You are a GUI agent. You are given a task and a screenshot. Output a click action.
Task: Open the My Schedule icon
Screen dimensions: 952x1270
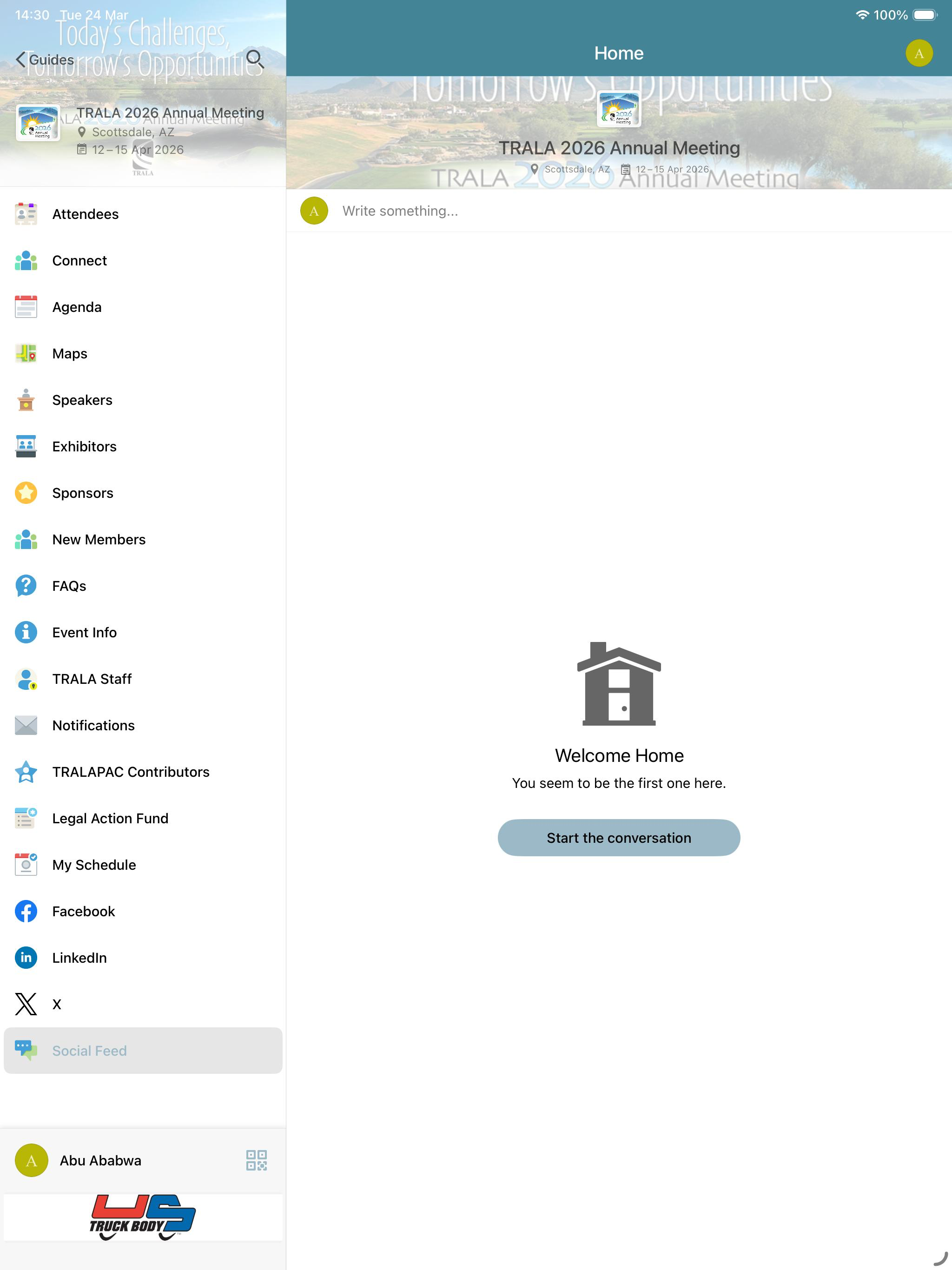26,865
